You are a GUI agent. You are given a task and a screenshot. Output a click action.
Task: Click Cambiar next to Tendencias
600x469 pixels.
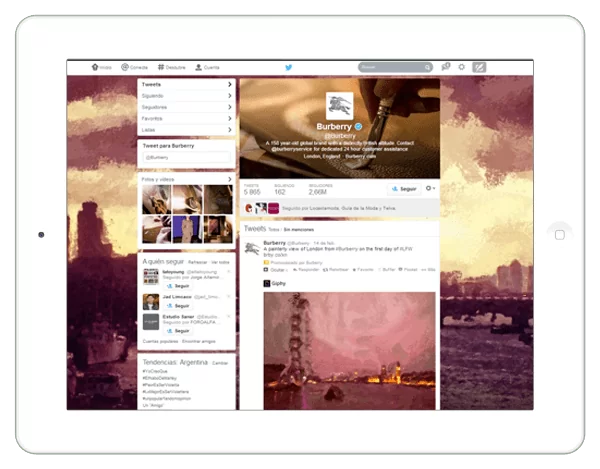pos(220,363)
